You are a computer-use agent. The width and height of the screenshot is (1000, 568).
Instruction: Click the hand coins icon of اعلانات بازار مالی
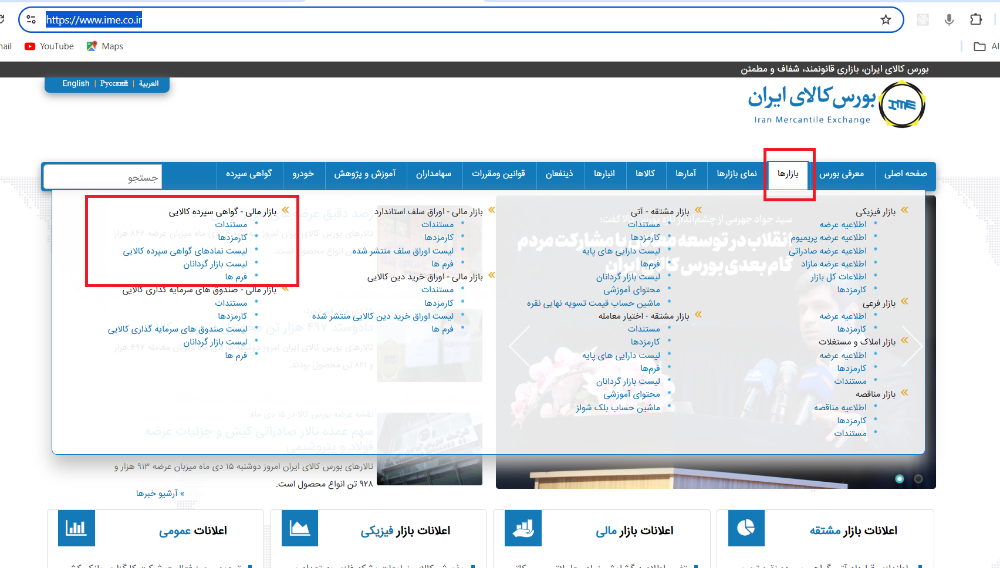523,528
